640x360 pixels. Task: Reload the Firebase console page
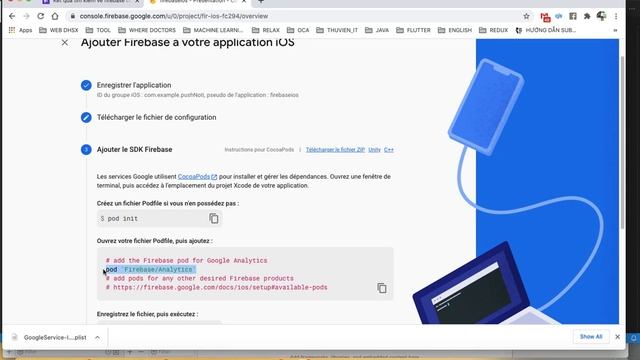[x=40, y=16]
